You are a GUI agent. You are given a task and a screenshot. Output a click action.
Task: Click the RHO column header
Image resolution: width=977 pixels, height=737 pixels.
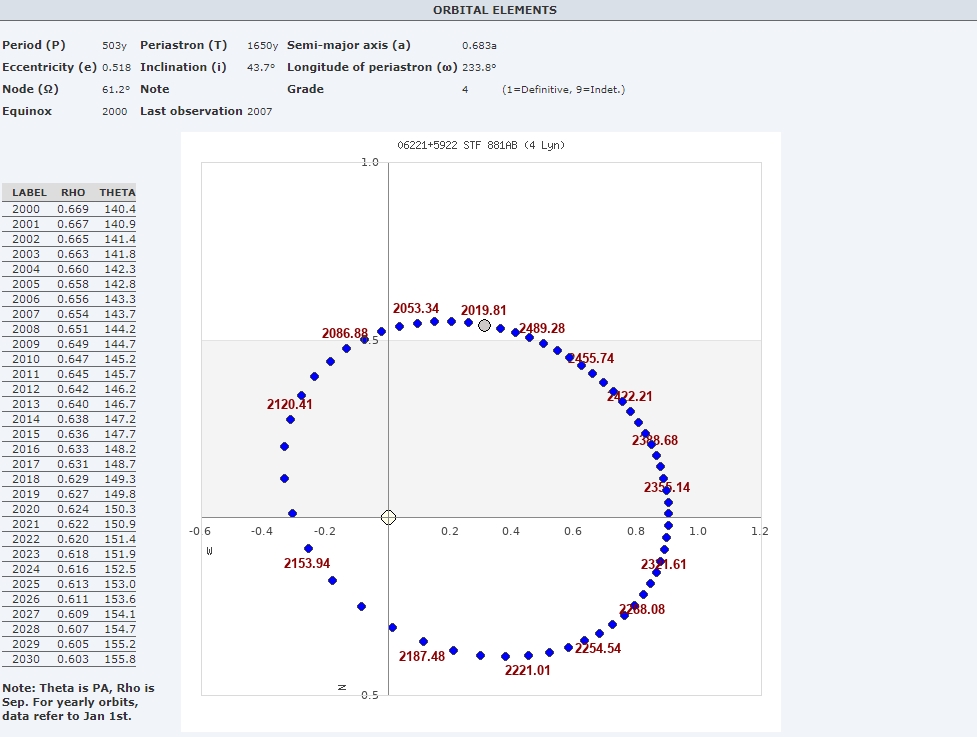[x=73, y=192]
